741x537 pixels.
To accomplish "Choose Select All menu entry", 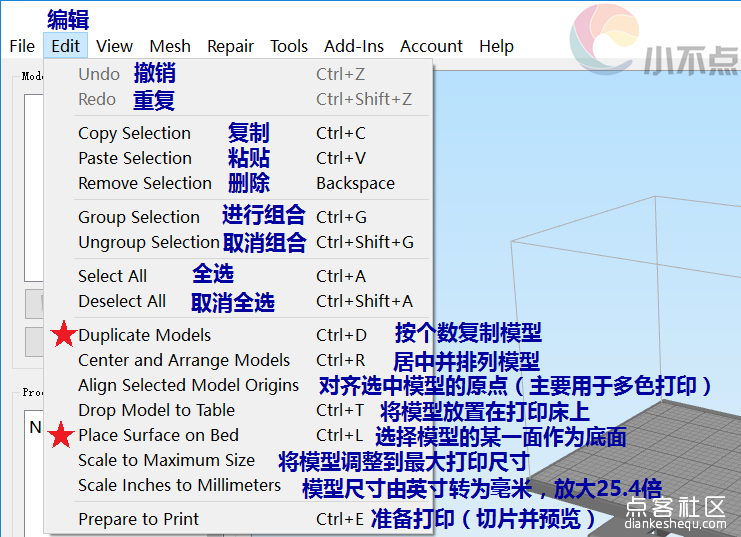I will coord(238,276).
